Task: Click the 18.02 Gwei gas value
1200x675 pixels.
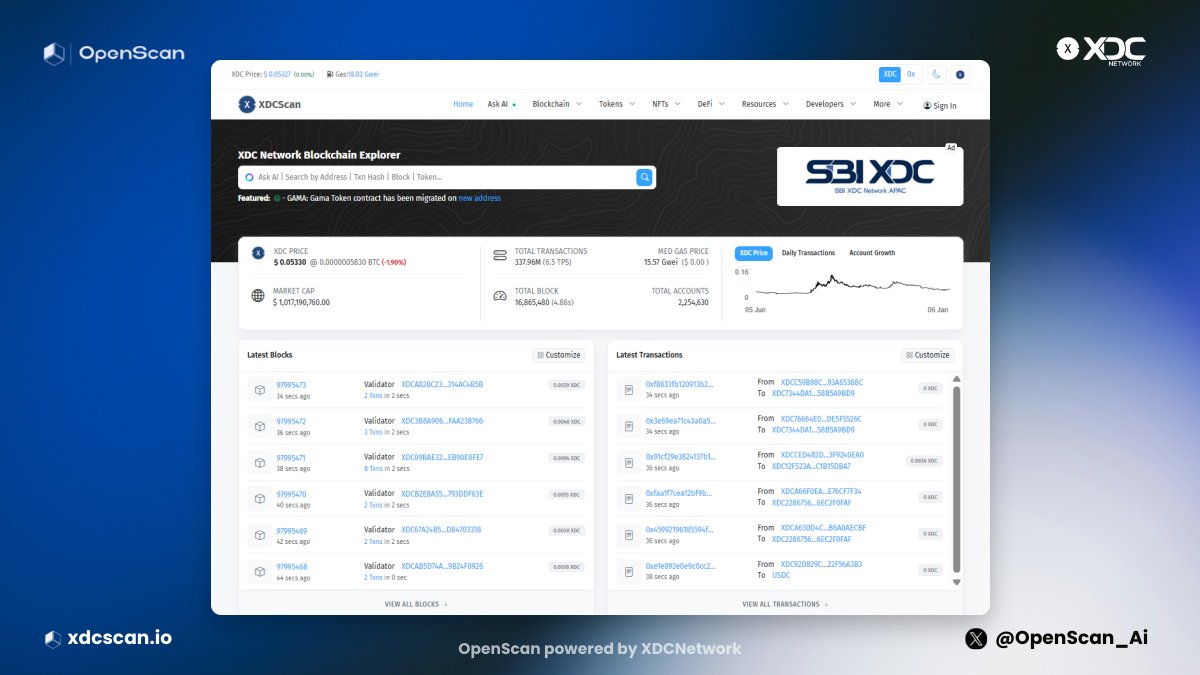Action: [363, 74]
